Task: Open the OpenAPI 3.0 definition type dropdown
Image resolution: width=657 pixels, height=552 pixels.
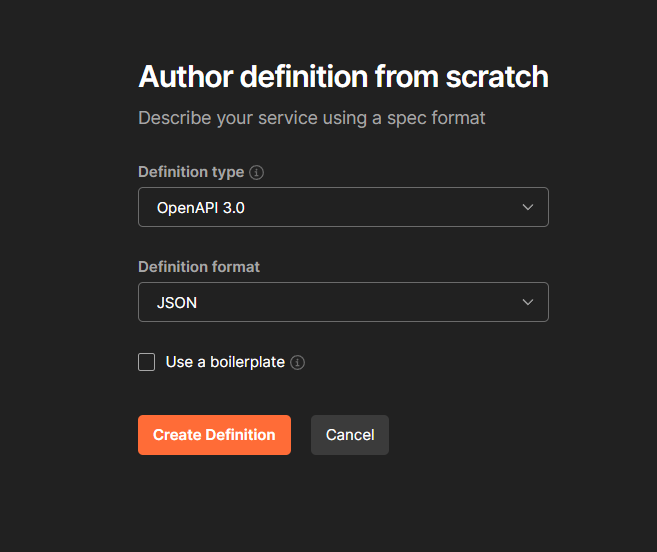Action: click(343, 207)
